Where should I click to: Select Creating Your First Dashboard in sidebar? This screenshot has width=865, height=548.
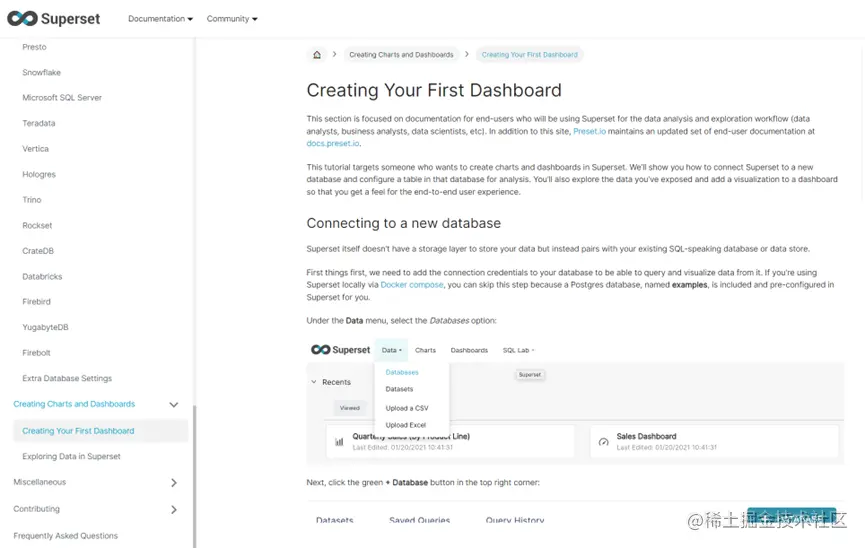point(100,431)
